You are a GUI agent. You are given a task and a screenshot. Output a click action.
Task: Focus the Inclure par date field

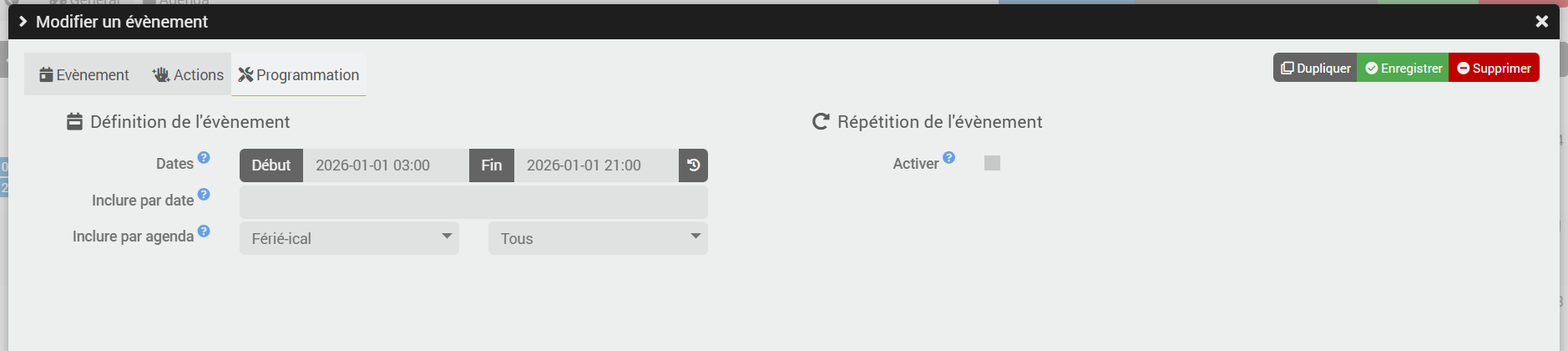tap(473, 202)
